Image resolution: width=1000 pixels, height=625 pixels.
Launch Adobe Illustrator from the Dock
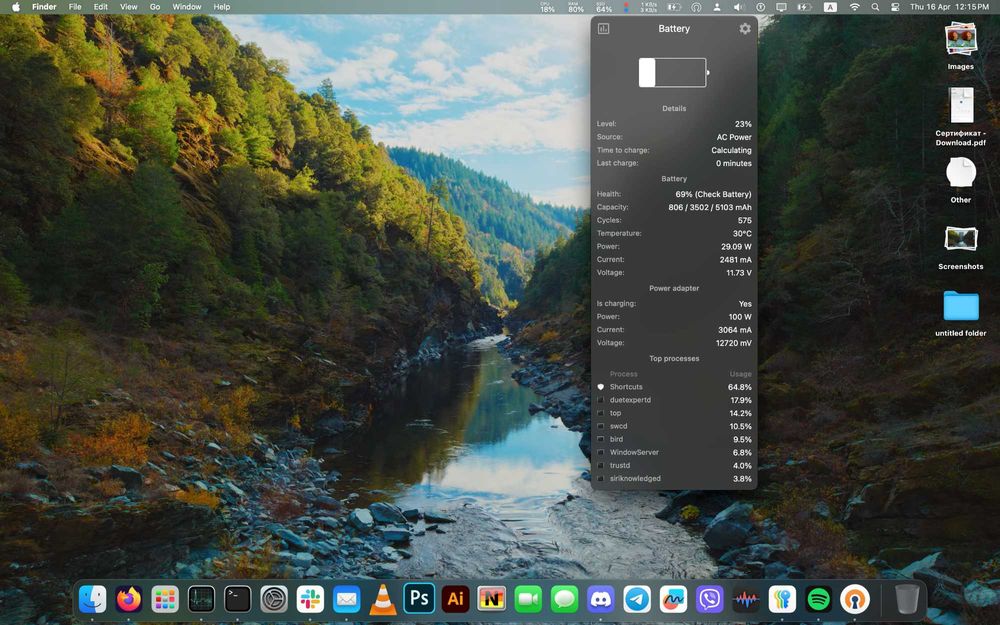click(455, 599)
